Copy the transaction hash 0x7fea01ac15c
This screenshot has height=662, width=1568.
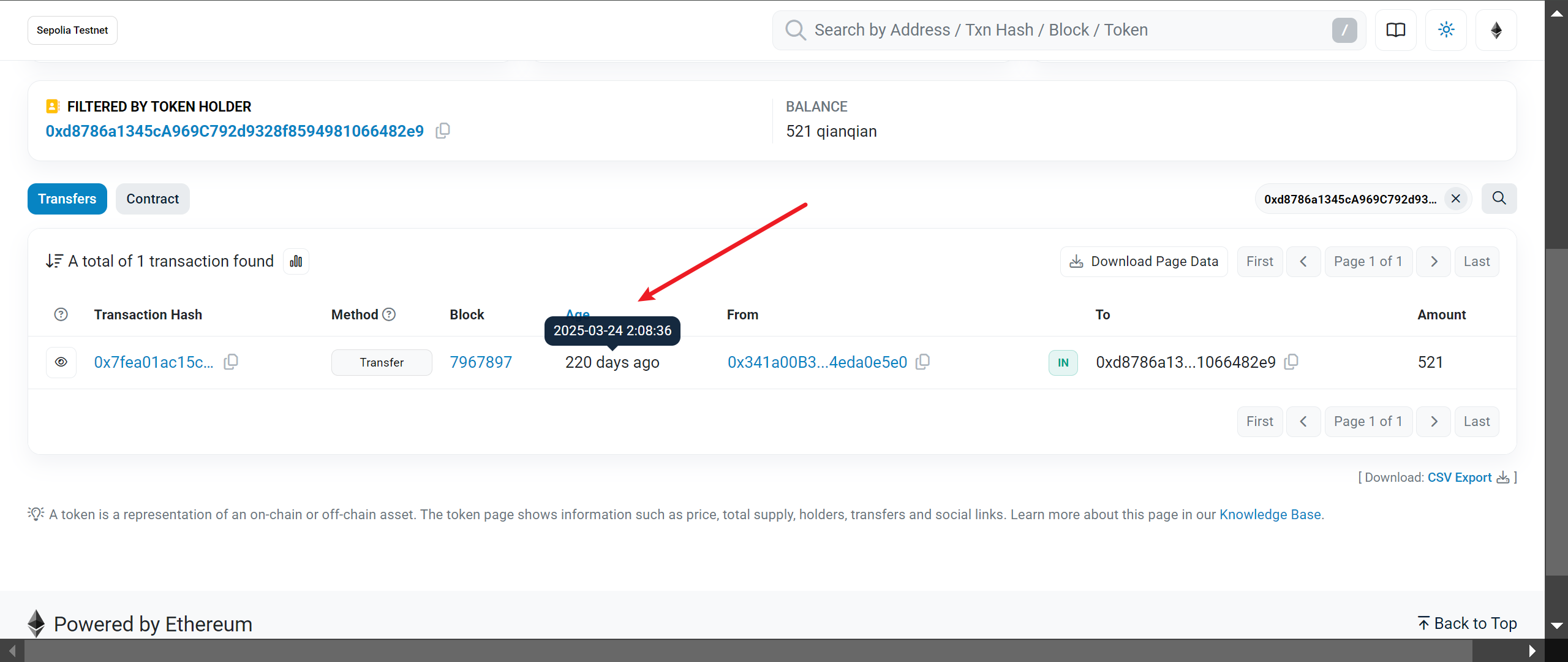[231, 362]
